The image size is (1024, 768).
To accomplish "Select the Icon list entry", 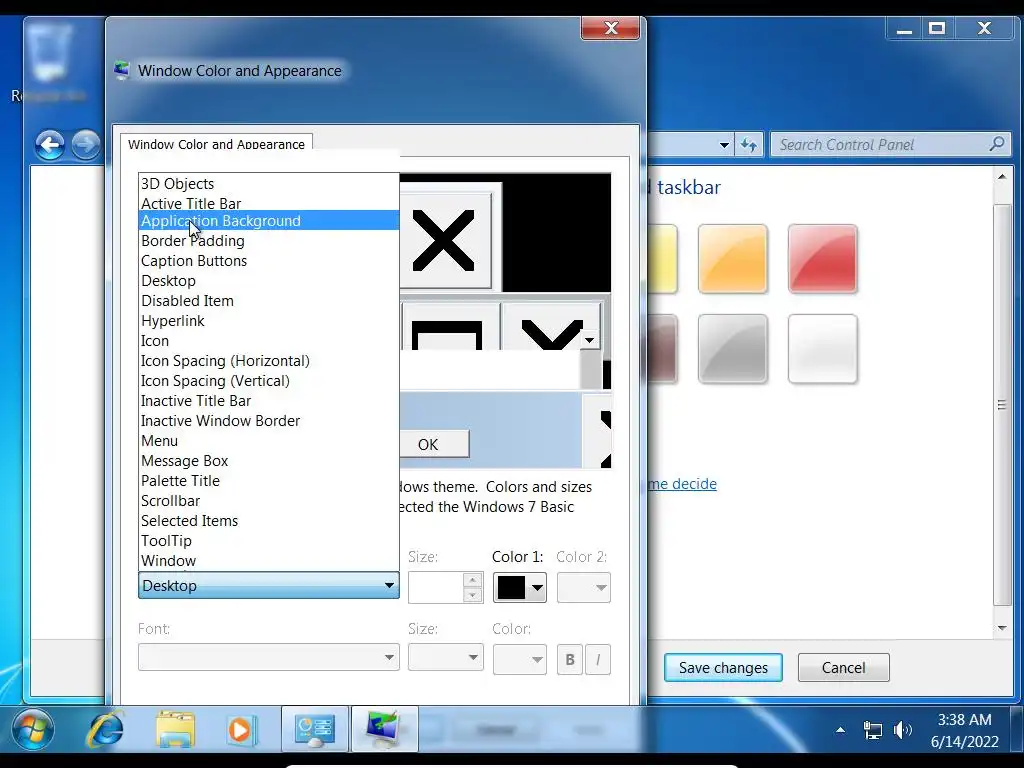I will coord(268,341).
